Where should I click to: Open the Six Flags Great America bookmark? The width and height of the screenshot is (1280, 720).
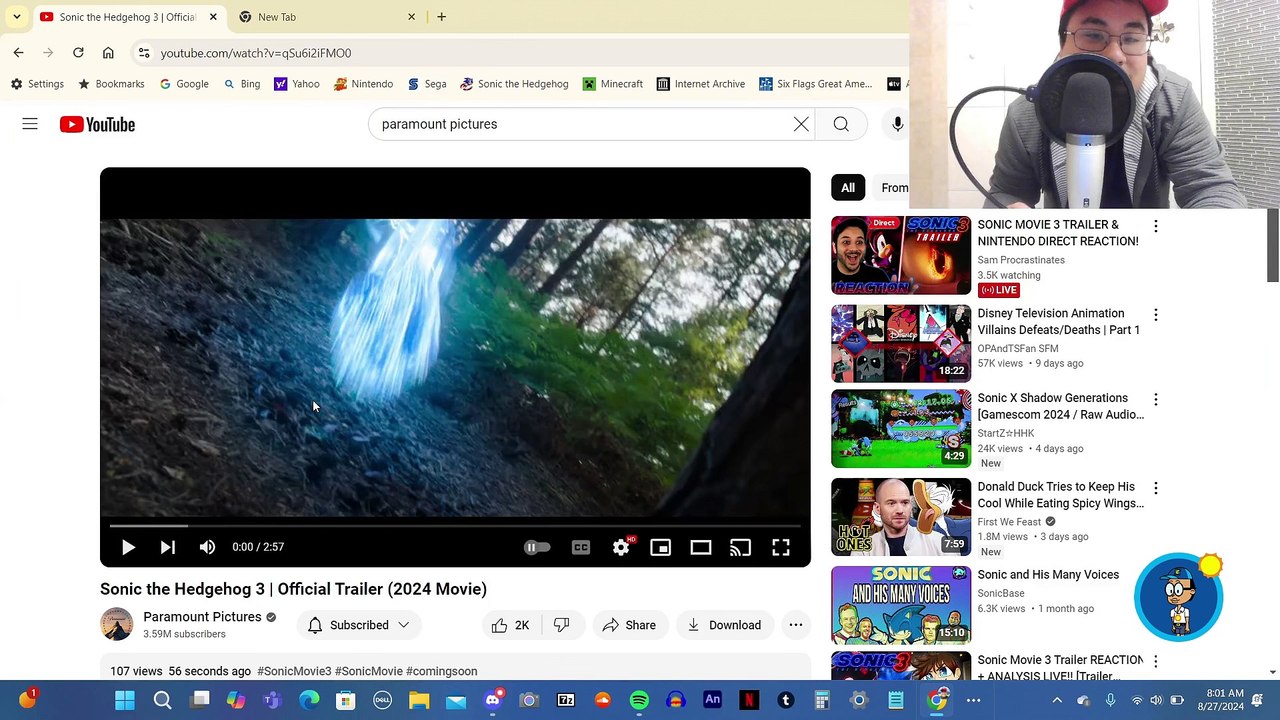click(816, 84)
